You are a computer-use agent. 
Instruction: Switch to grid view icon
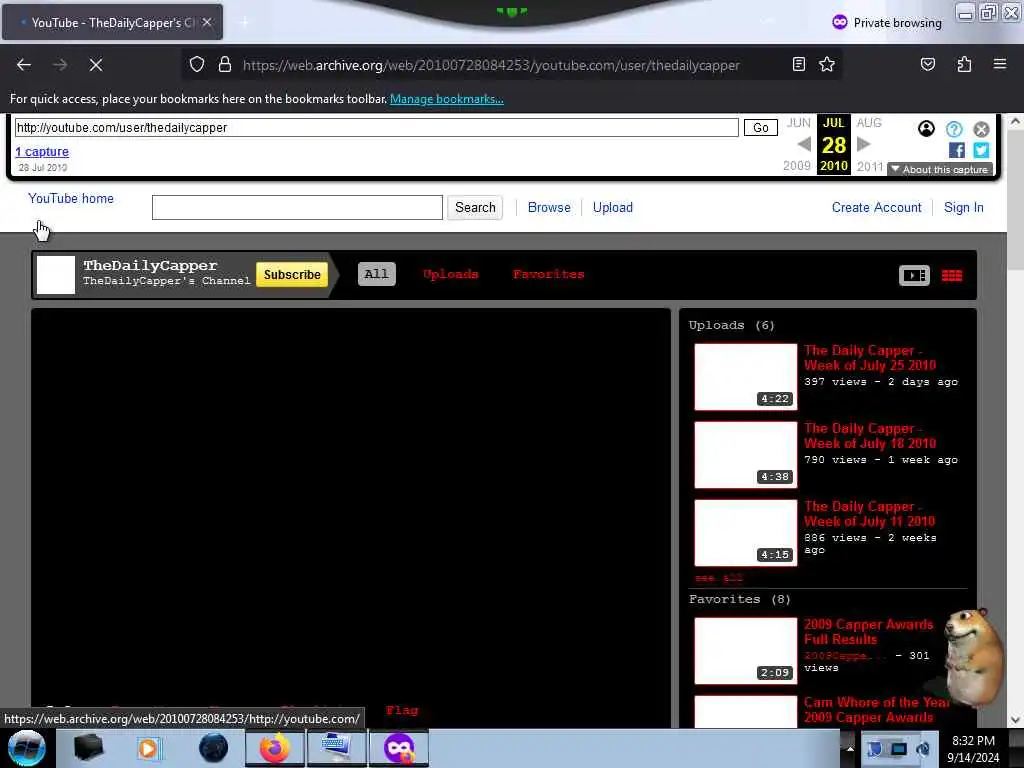[x=952, y=276]
